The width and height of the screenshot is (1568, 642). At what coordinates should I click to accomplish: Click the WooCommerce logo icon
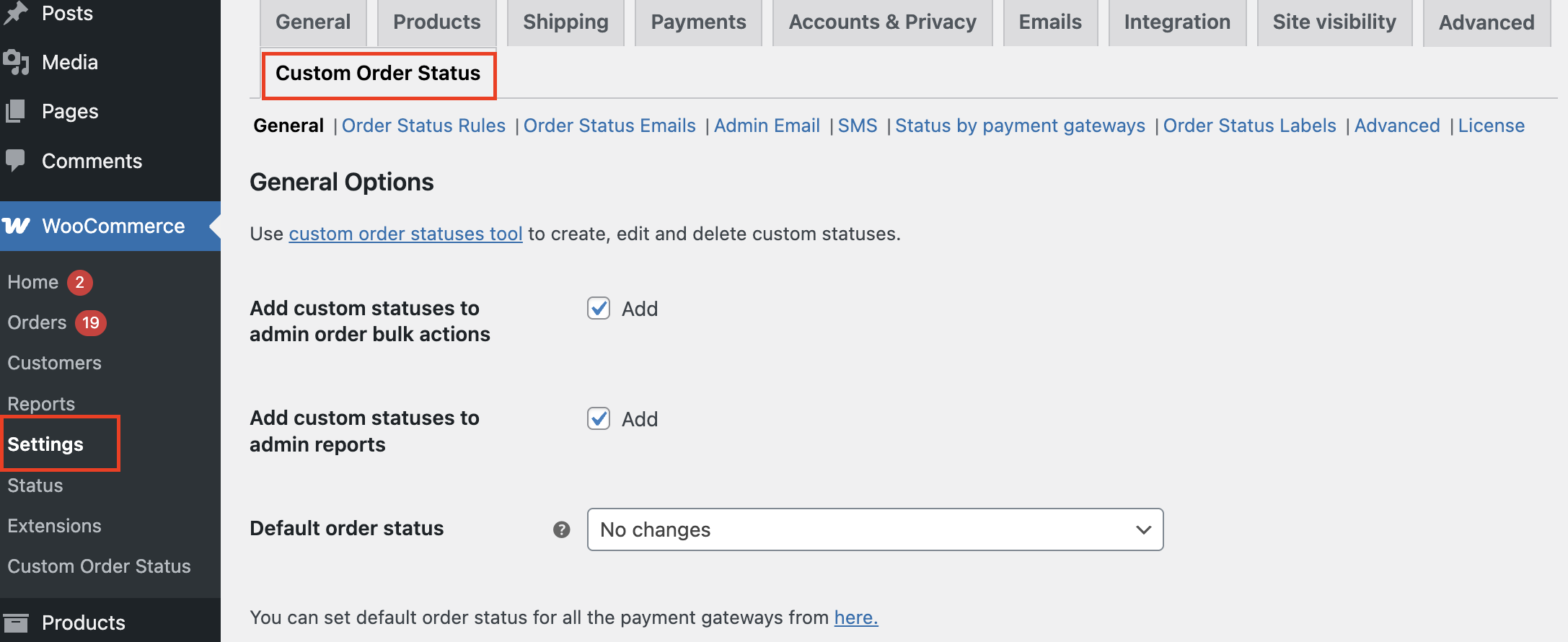16,226
